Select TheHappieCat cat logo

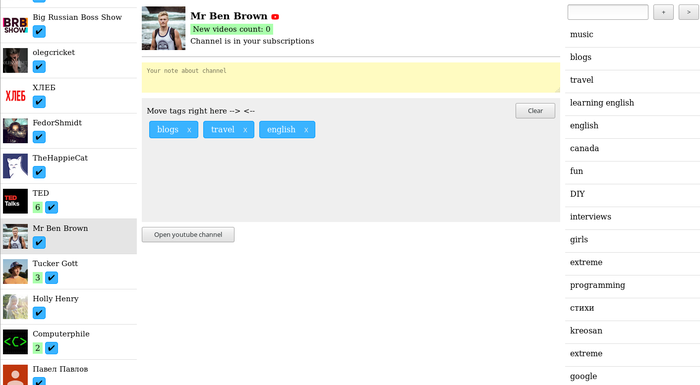[15, 166]
